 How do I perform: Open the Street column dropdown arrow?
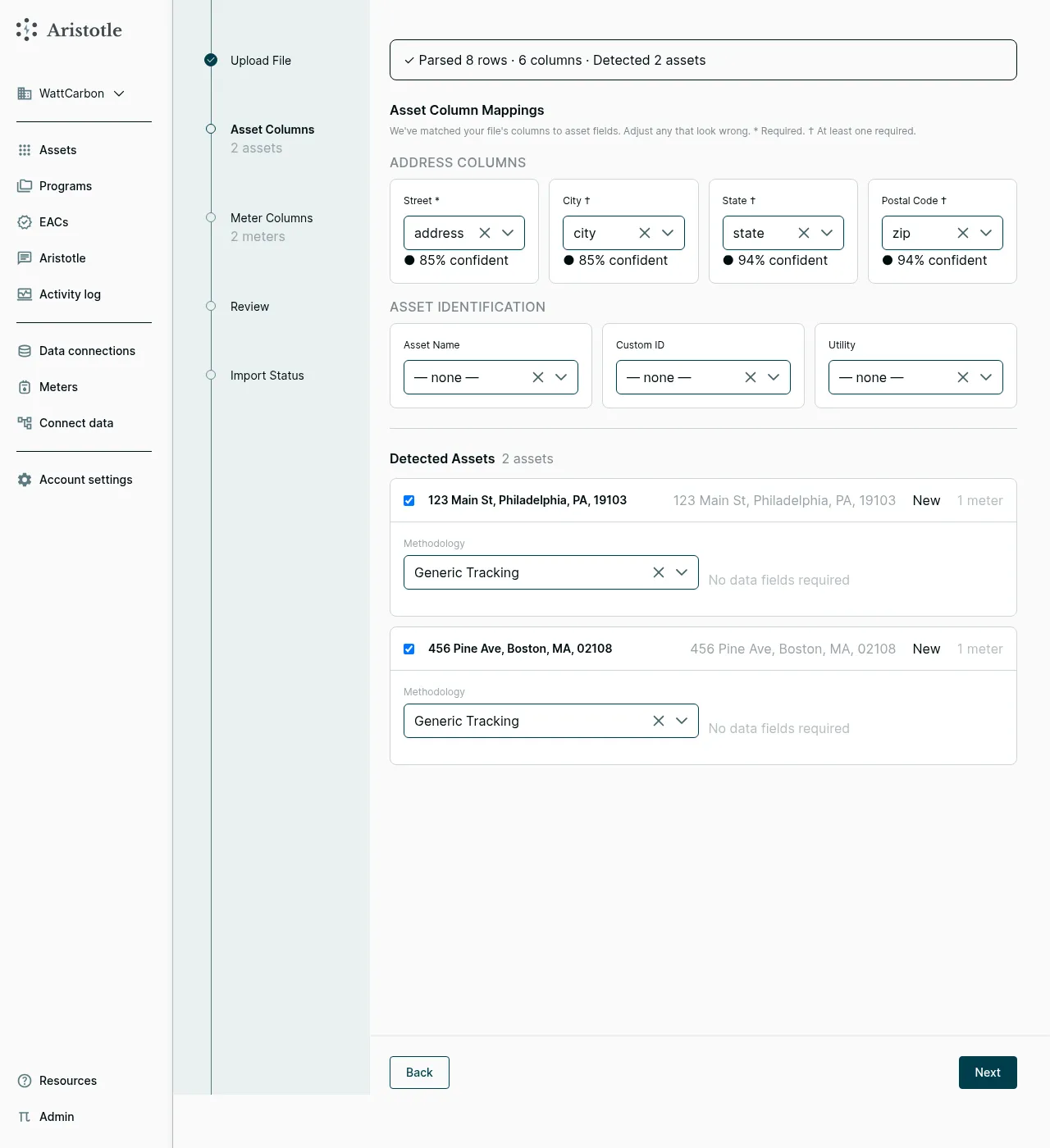[508, 233]
